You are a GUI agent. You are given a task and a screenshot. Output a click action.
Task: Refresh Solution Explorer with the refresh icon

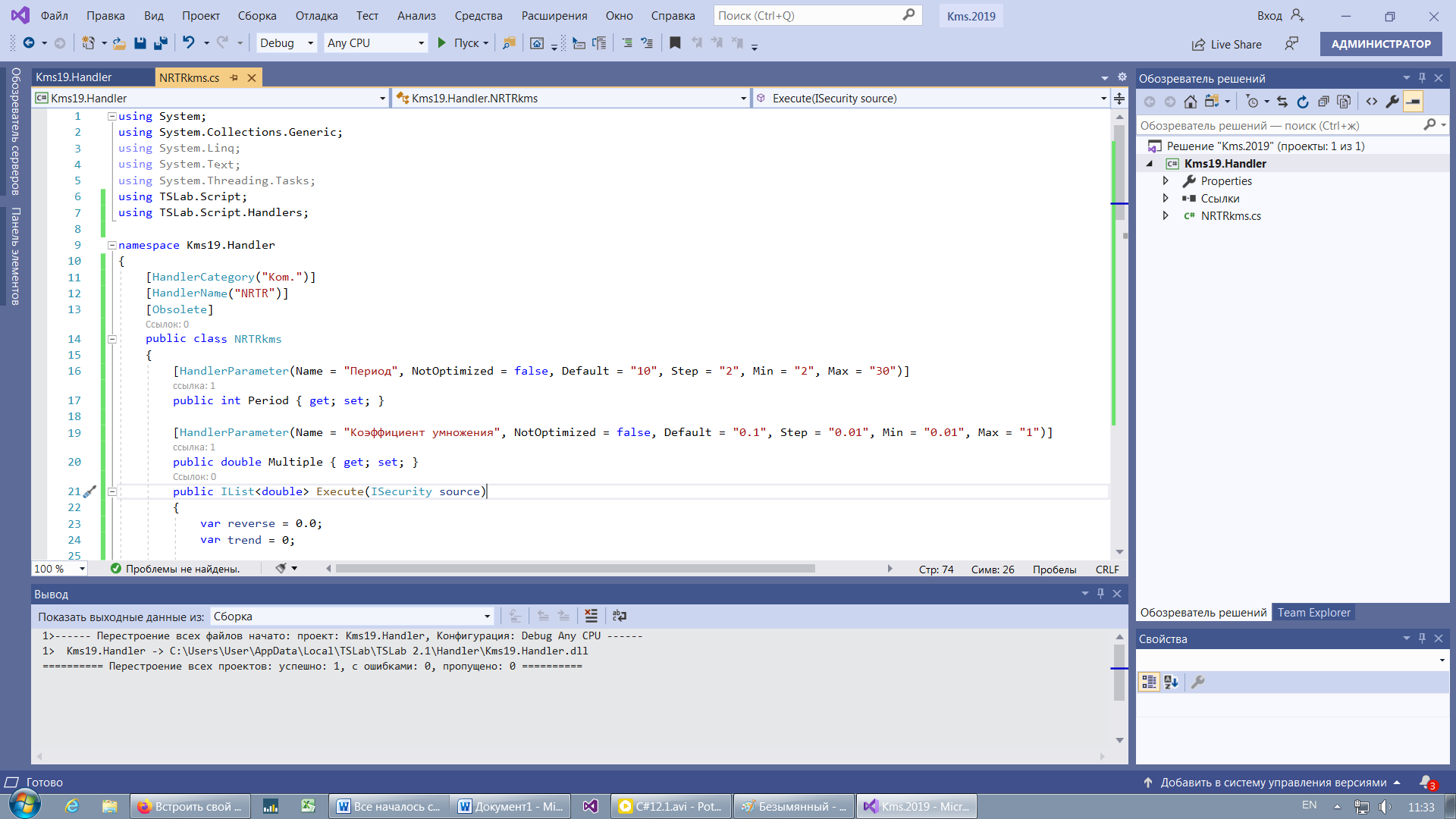pos(1303,102)
